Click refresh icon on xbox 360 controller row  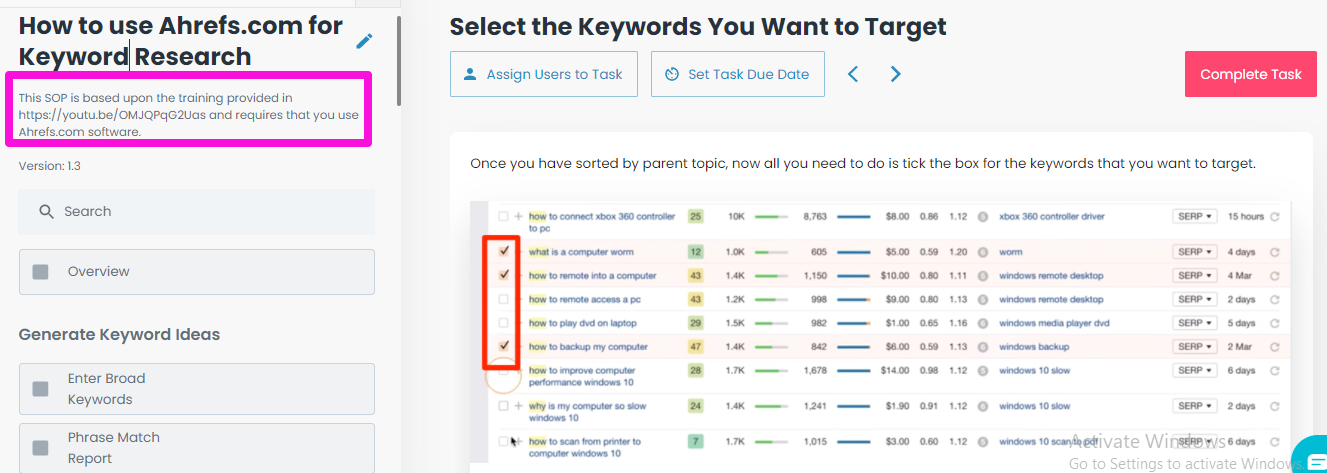click(1274, 216)
